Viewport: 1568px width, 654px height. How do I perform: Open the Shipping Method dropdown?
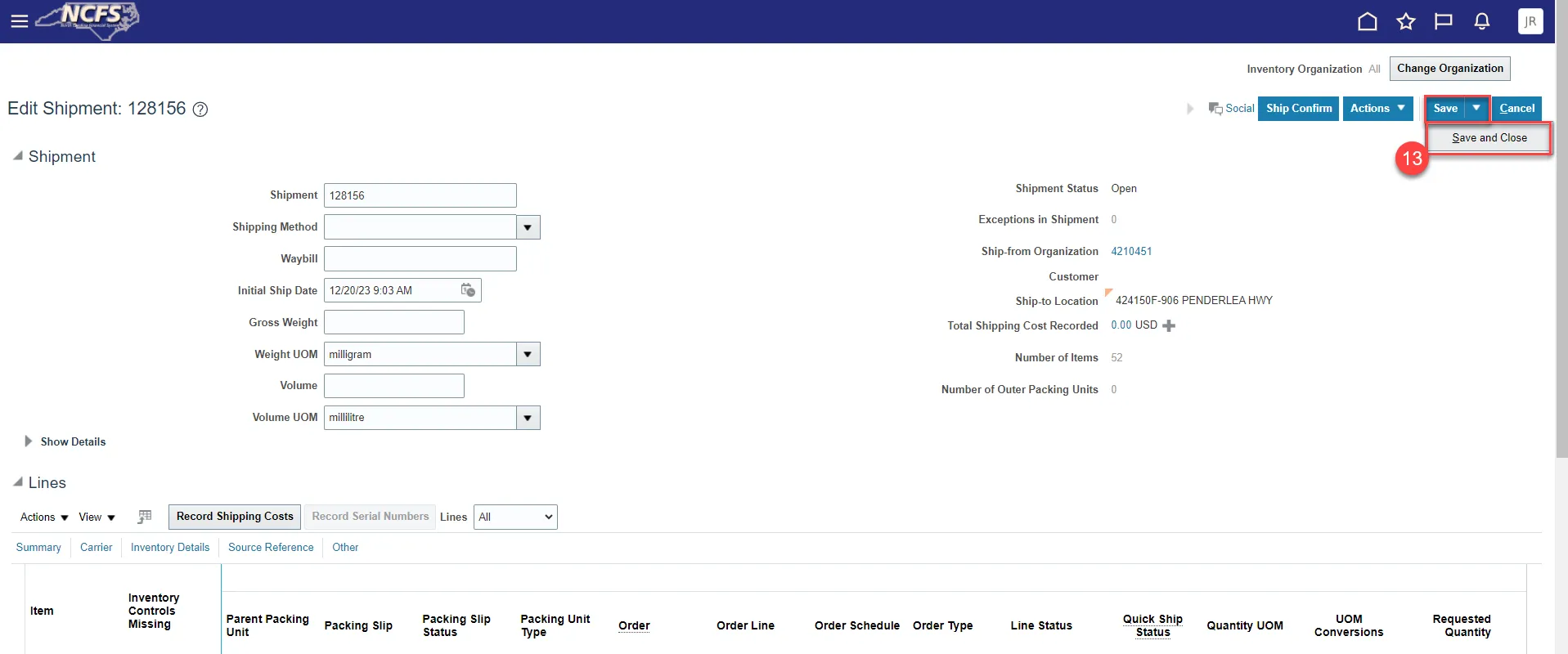[528, 227]
